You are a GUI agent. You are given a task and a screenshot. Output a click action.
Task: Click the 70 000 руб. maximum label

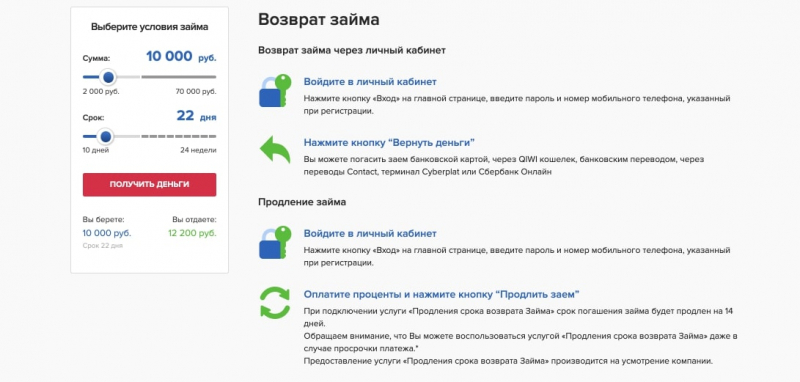click(195, 92)
